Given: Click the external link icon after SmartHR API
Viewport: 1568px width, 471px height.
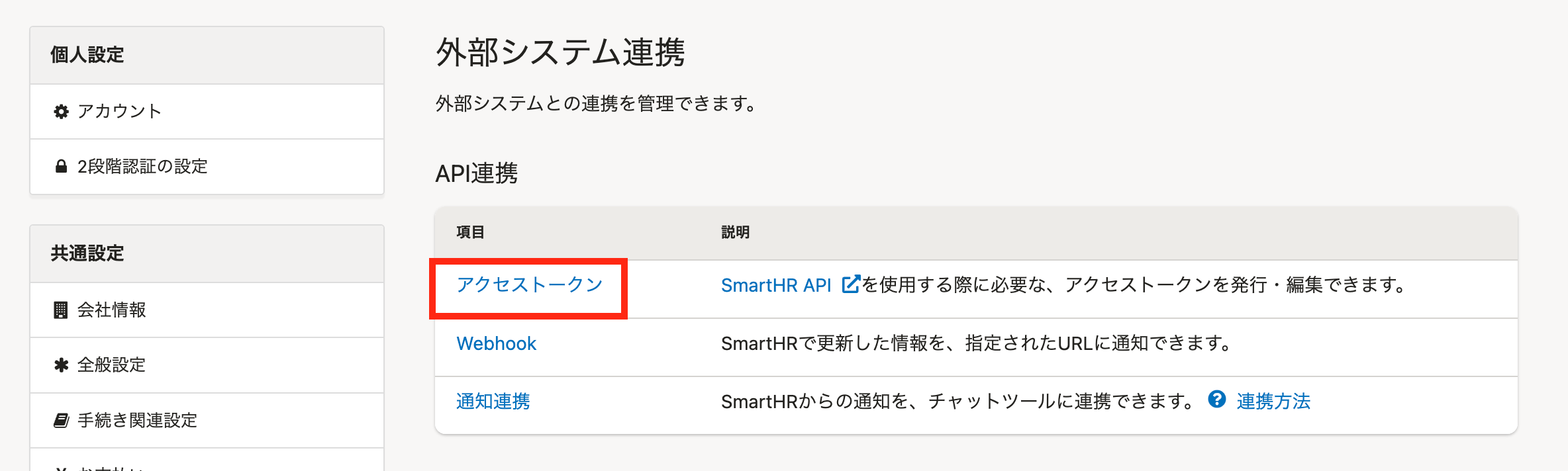Looking at the screenshot, I should tap(850, 284).
